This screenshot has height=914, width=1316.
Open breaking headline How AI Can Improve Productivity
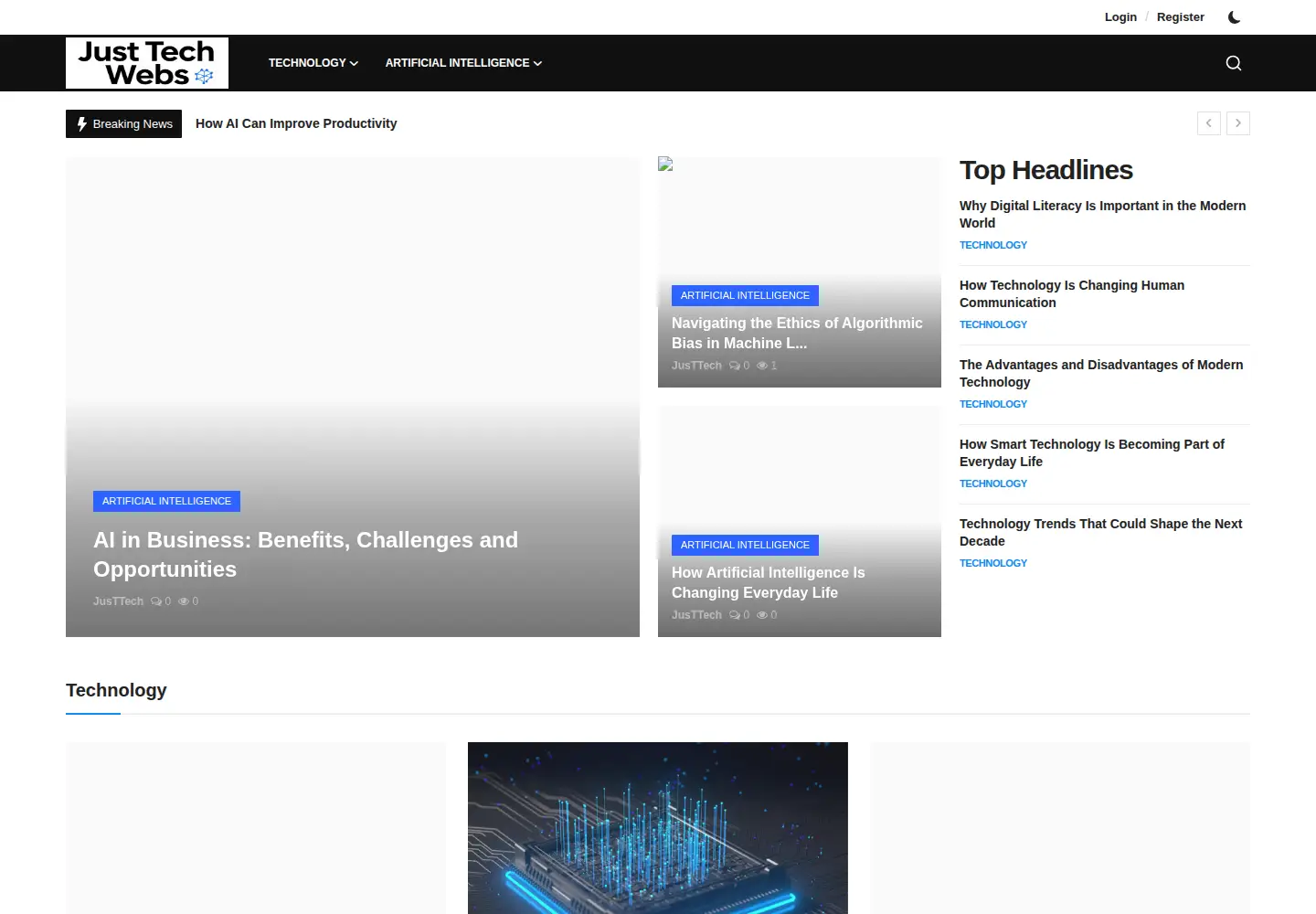(296, 123)
